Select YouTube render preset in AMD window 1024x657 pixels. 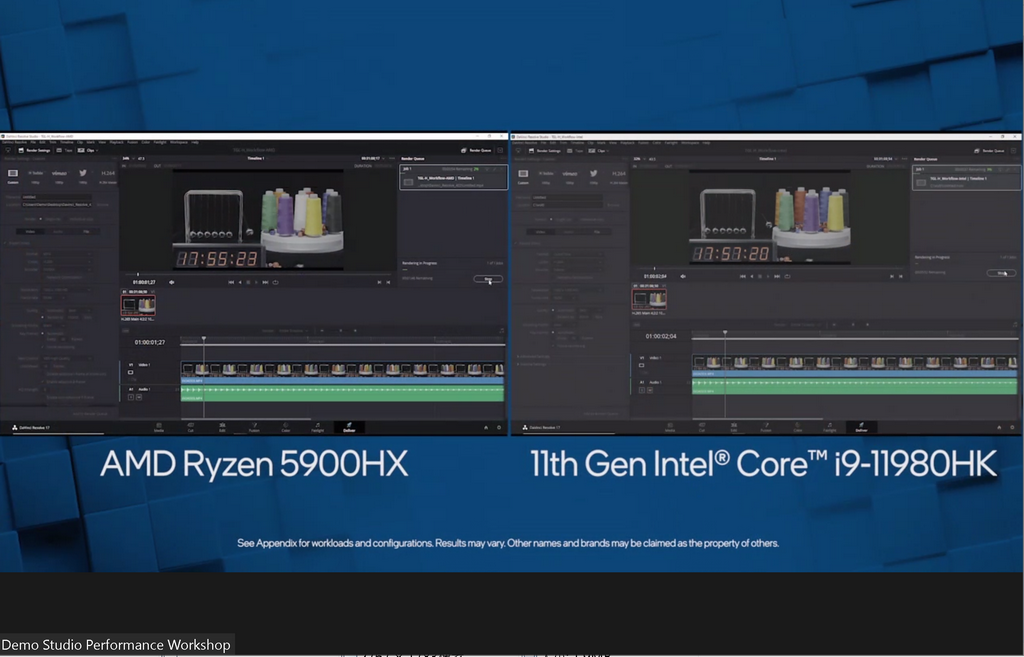click(35, 176)
